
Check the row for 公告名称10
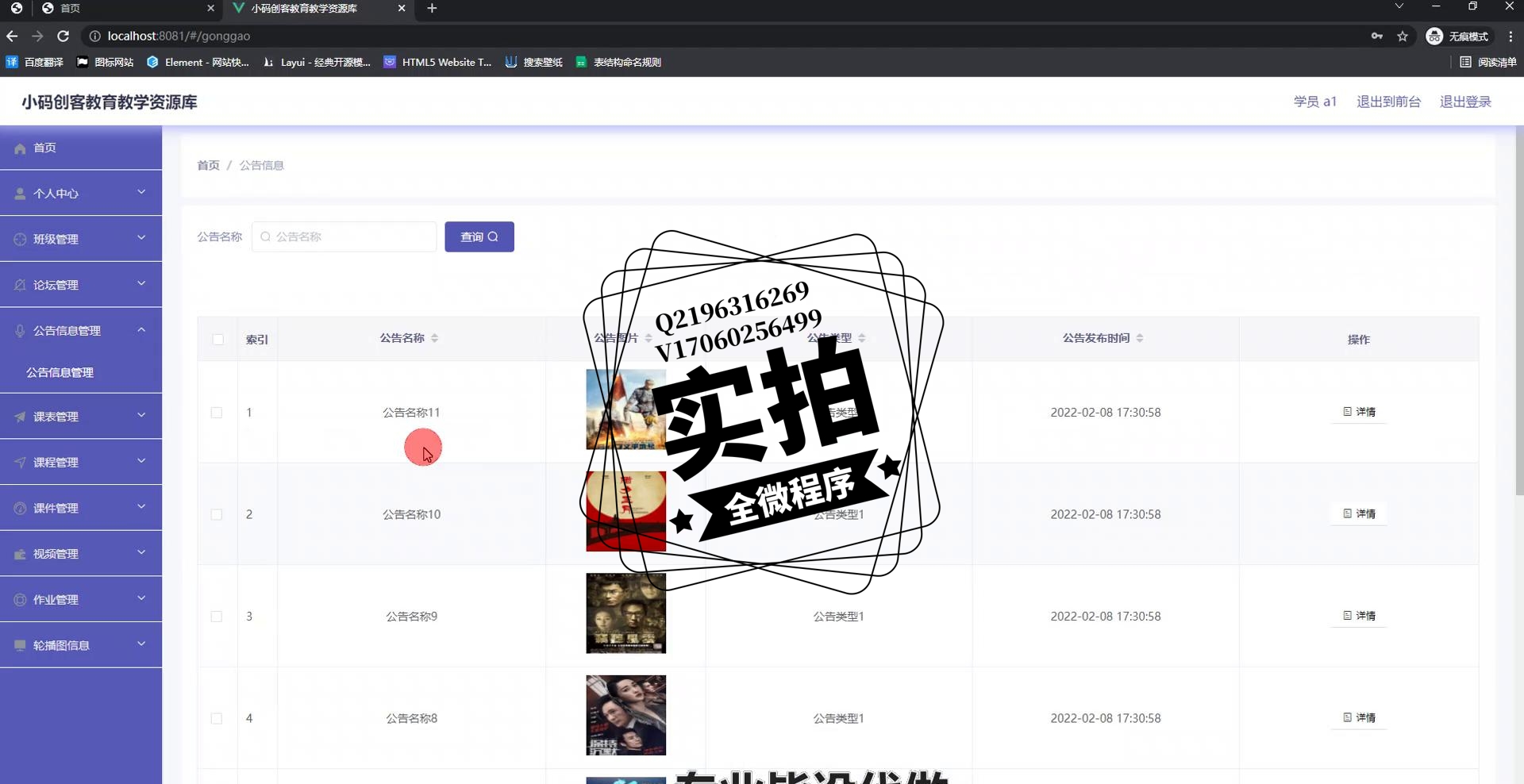coord(217,514)
